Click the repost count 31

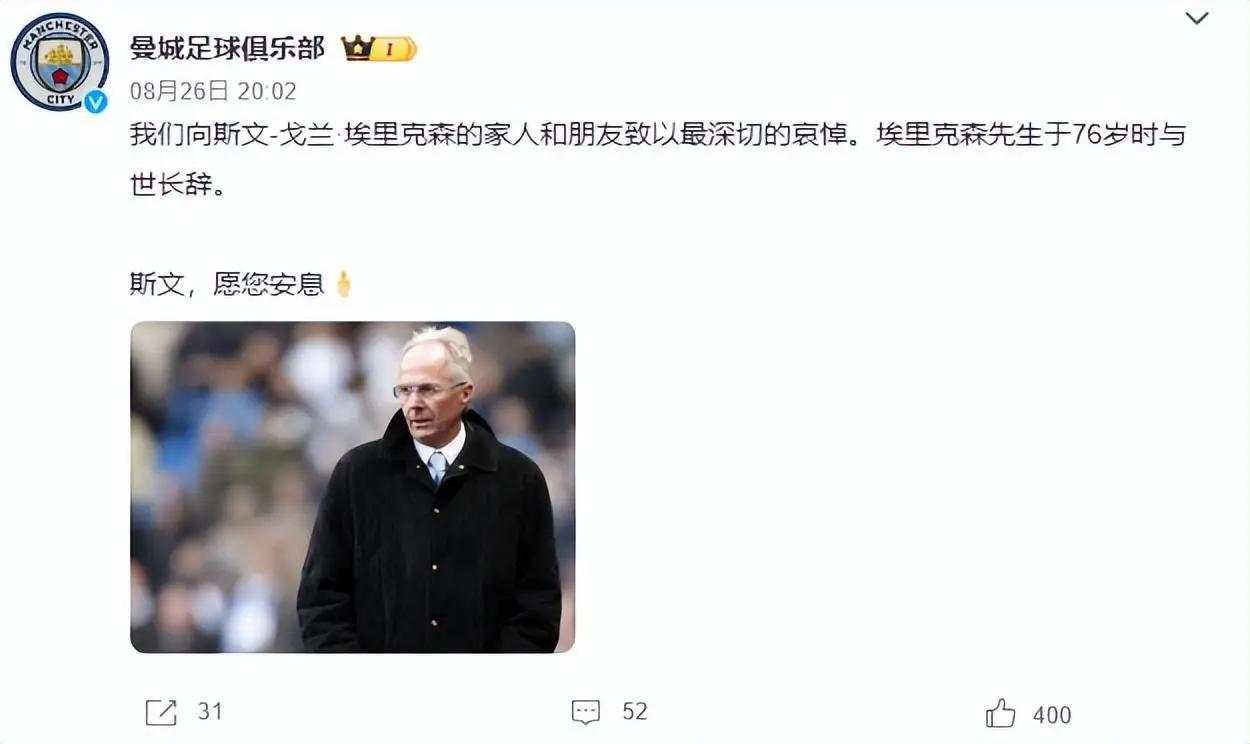(x=210, y=711)
